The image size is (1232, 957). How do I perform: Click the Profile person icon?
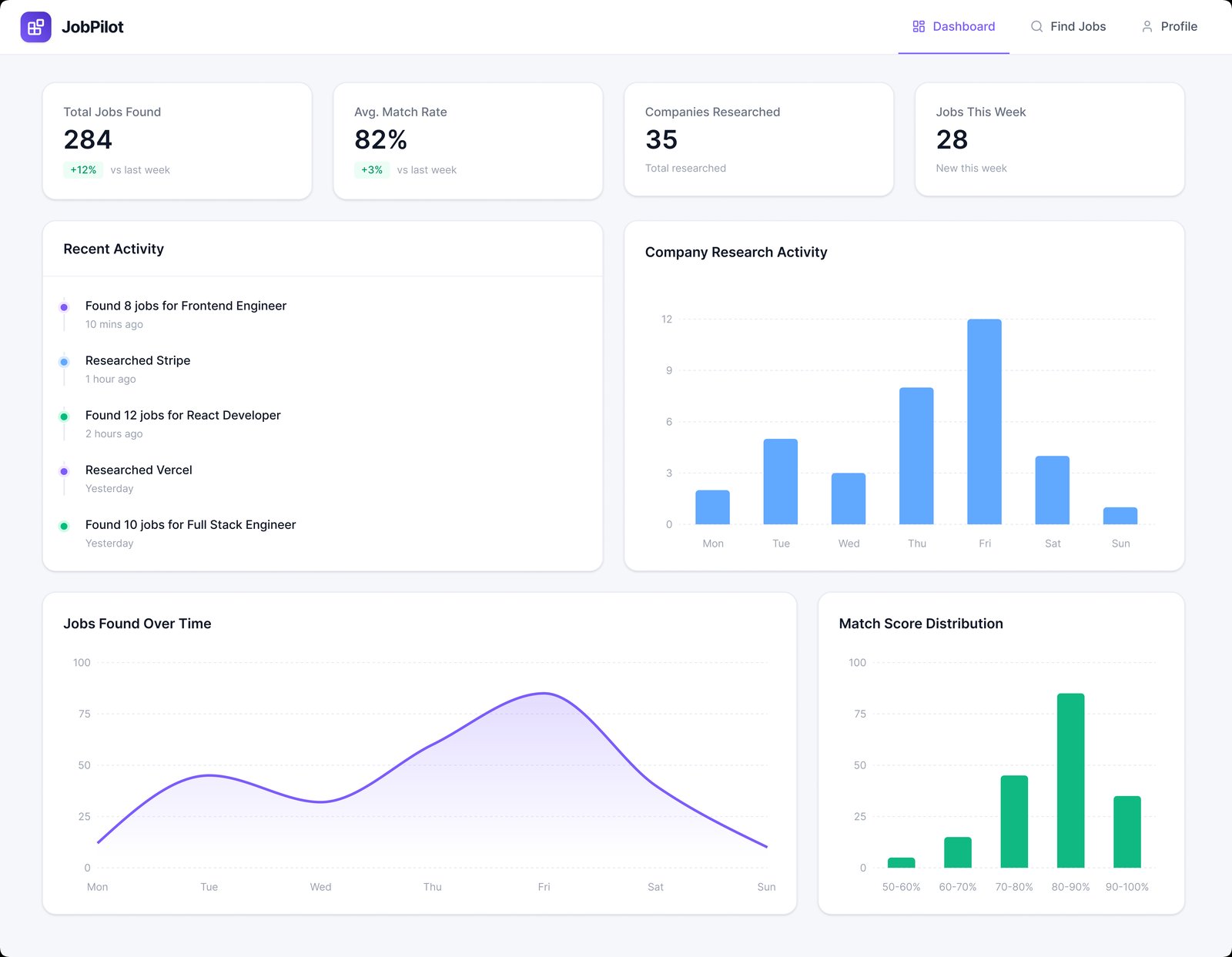1147,26
